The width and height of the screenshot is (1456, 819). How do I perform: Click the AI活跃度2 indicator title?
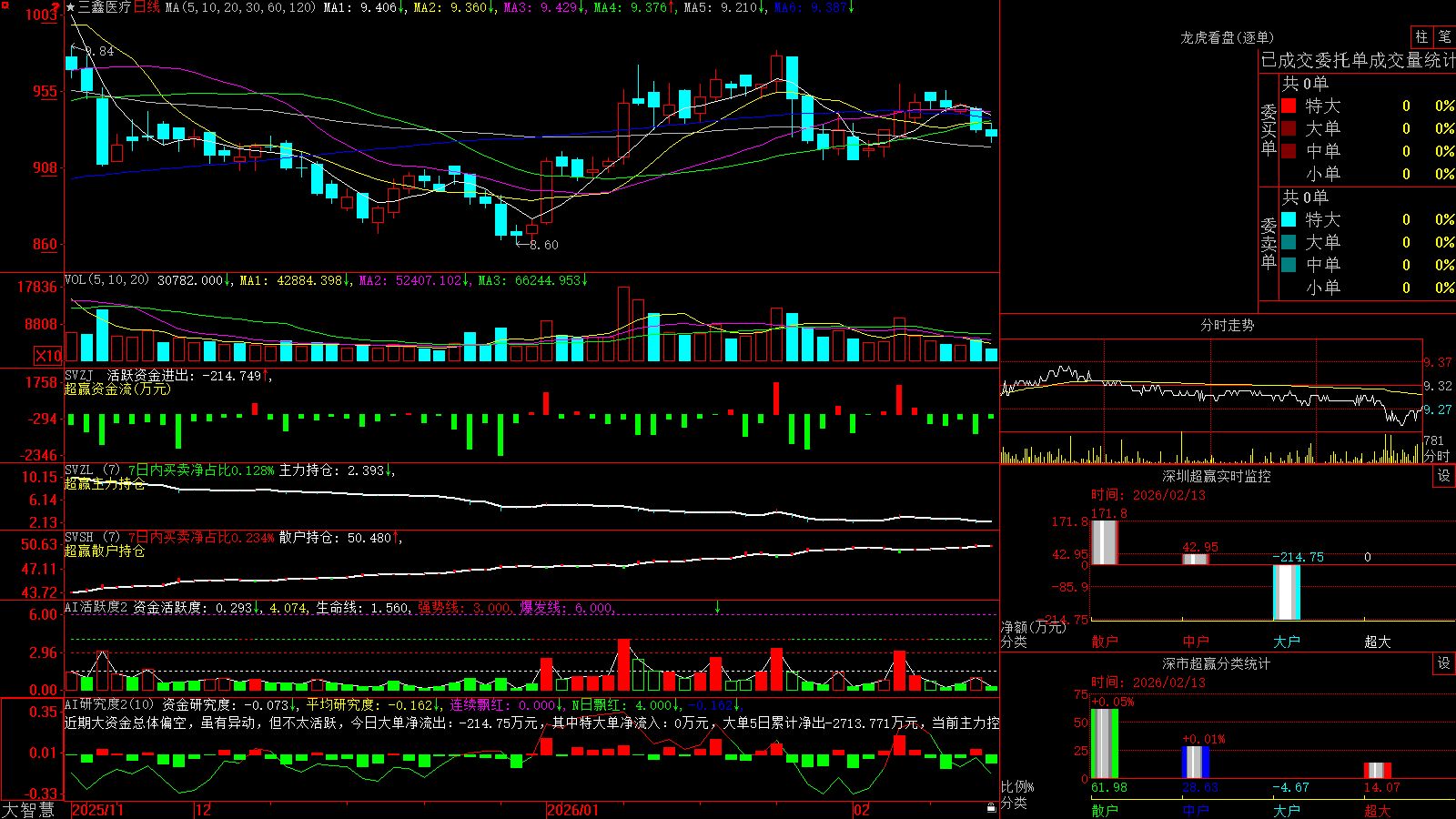(x=96, y=608)
